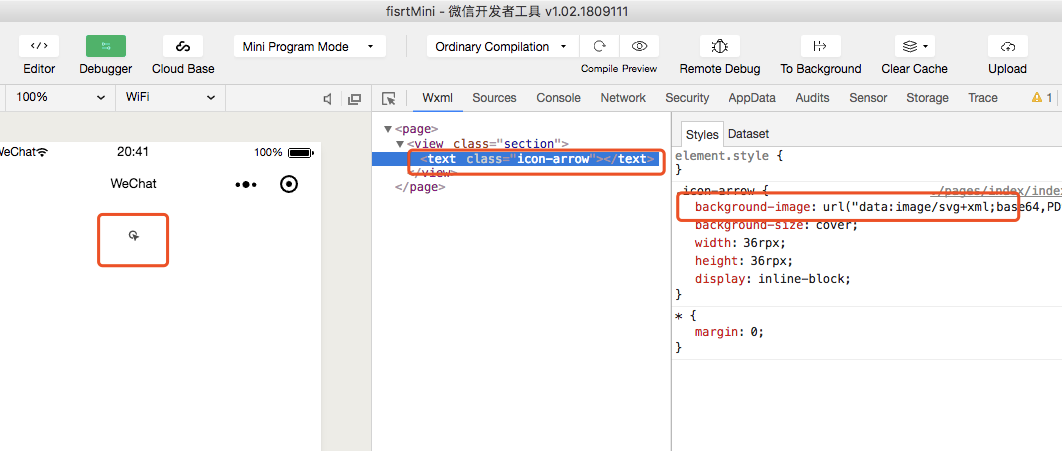Toggle the green Debugger button
The width and height of the screenshot is (1062, 451).
pyautogui.click(x=106, y=46)
